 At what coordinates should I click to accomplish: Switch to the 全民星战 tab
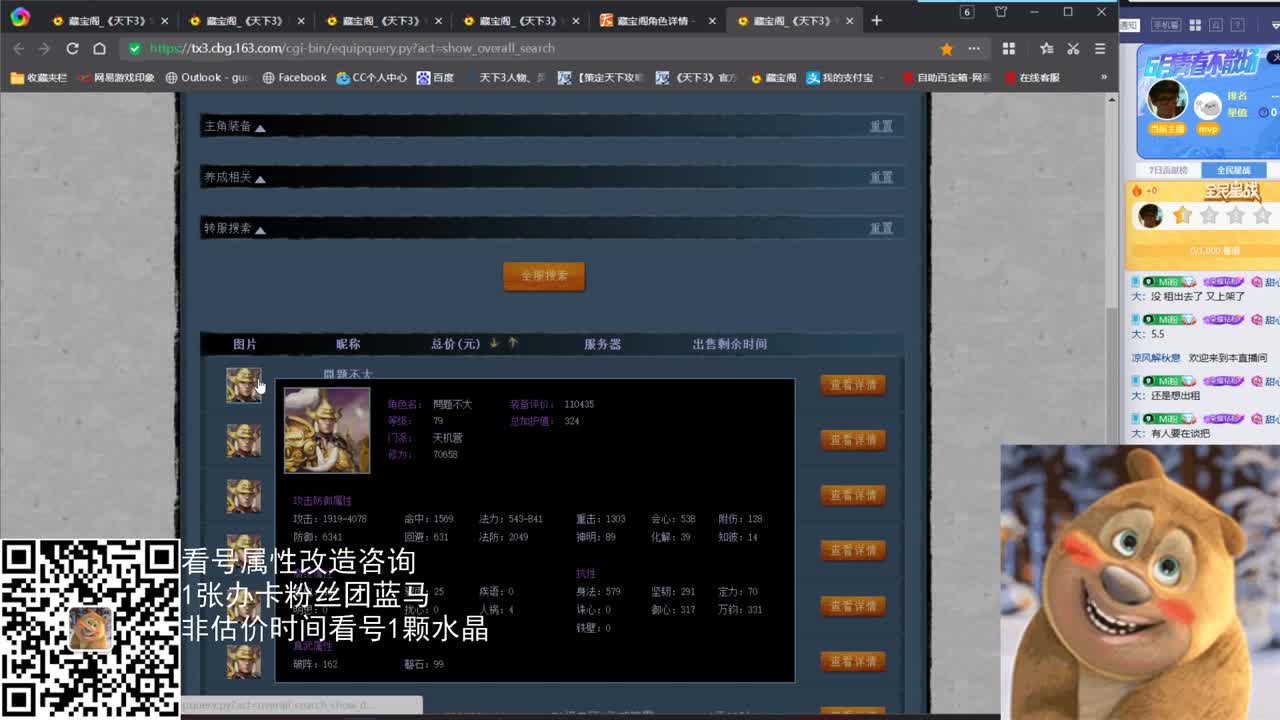[x=1234, y=170]
